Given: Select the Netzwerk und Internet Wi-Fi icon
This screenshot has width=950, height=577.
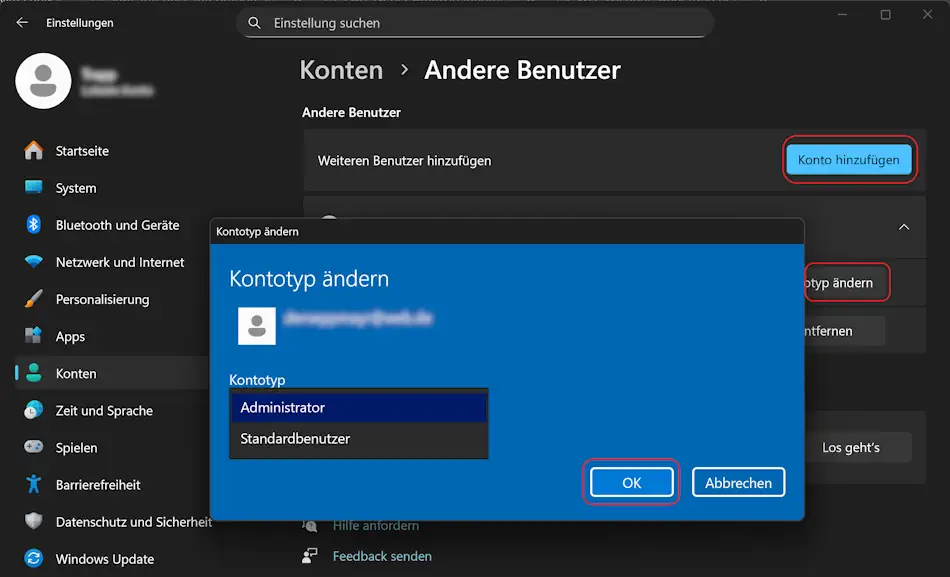Looking at the screenshot, I should tap(34, 262).
